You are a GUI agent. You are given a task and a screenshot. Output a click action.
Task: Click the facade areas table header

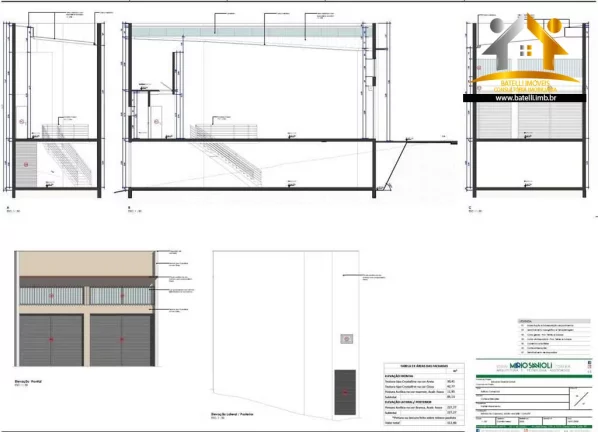[x=424, y=366]
